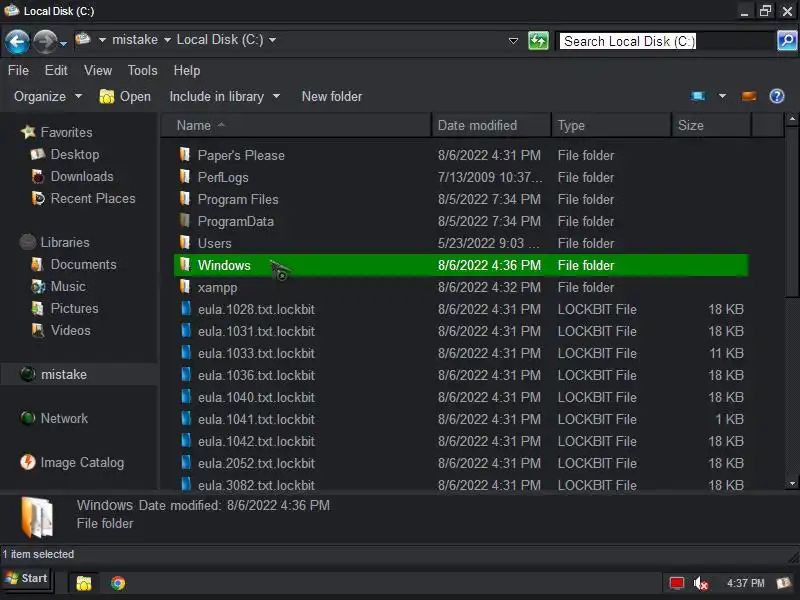Open the Help menu
800x600 pixels.
[x=187, y=70]
